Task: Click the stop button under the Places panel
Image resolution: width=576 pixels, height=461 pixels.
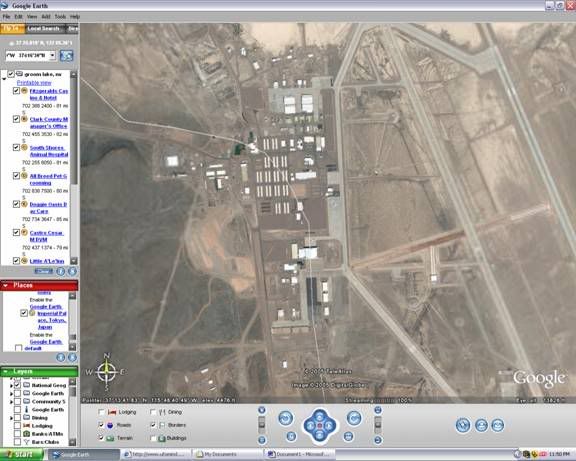Action: (x=72, y=357)
